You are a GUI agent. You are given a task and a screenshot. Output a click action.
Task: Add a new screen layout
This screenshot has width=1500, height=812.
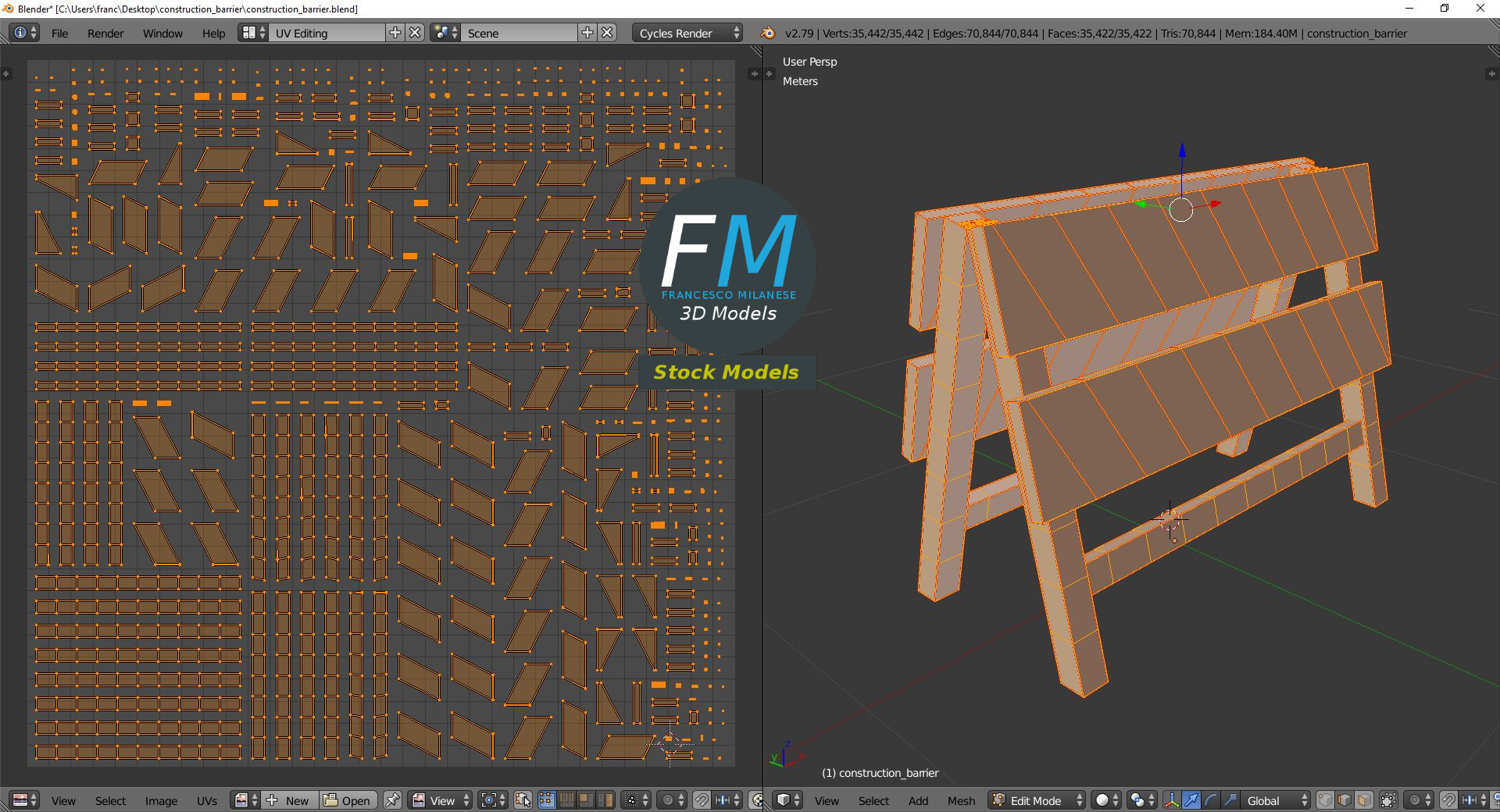click(x=395, y=33)
